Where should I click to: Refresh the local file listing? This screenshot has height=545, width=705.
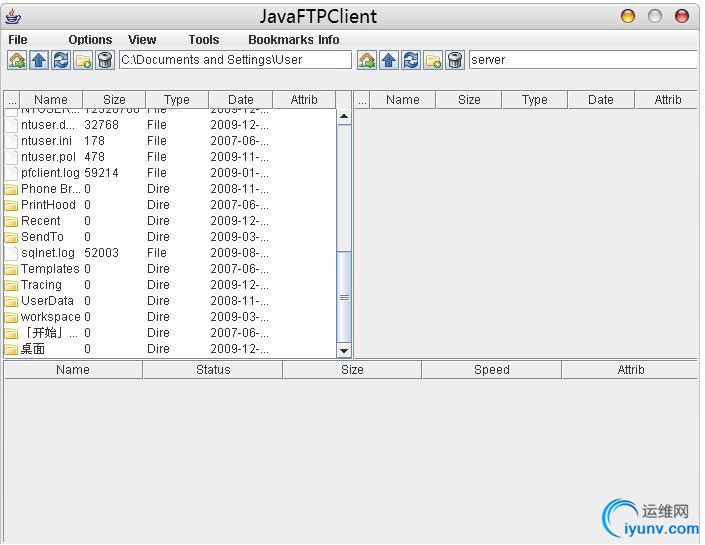[x=61, y=60]
